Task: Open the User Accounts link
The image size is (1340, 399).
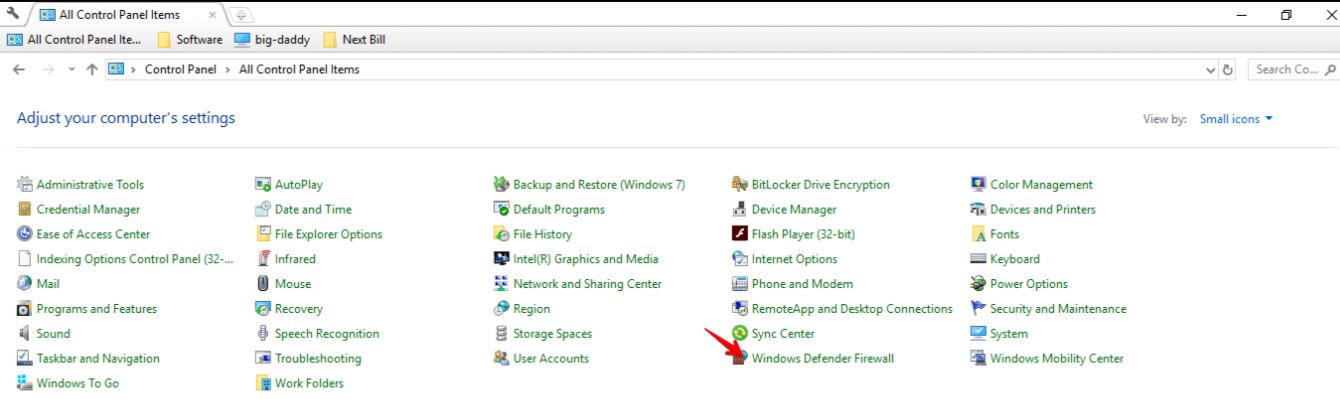Action: [x=551, y=359]
